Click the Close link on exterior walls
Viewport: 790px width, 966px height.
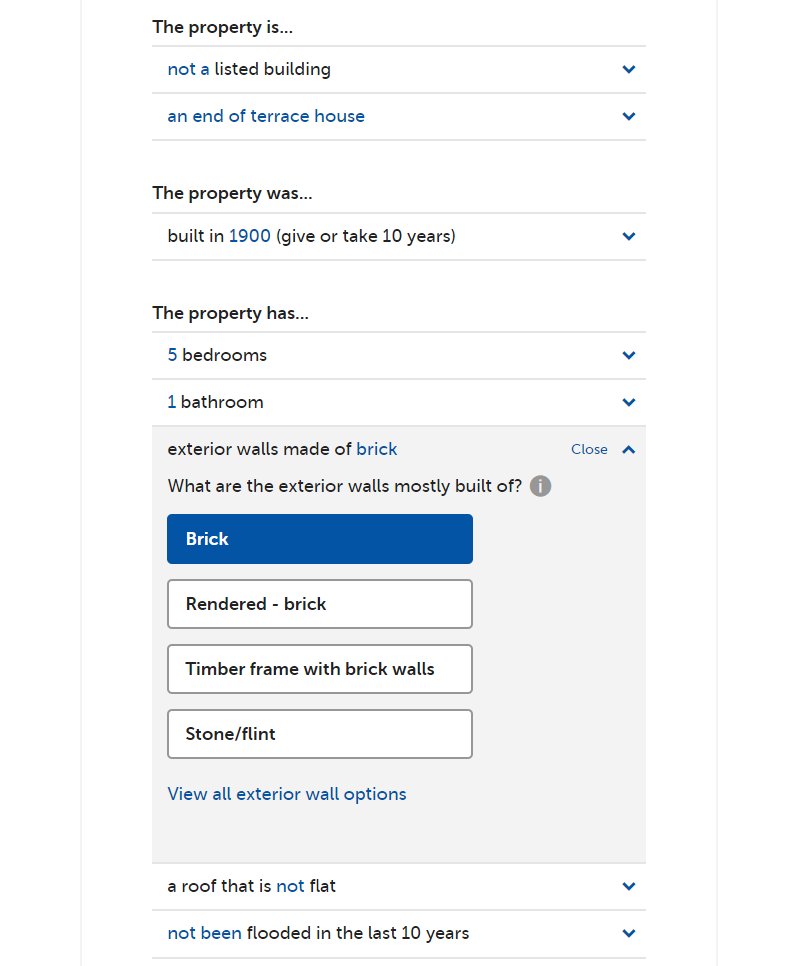[x=589, y=449]
